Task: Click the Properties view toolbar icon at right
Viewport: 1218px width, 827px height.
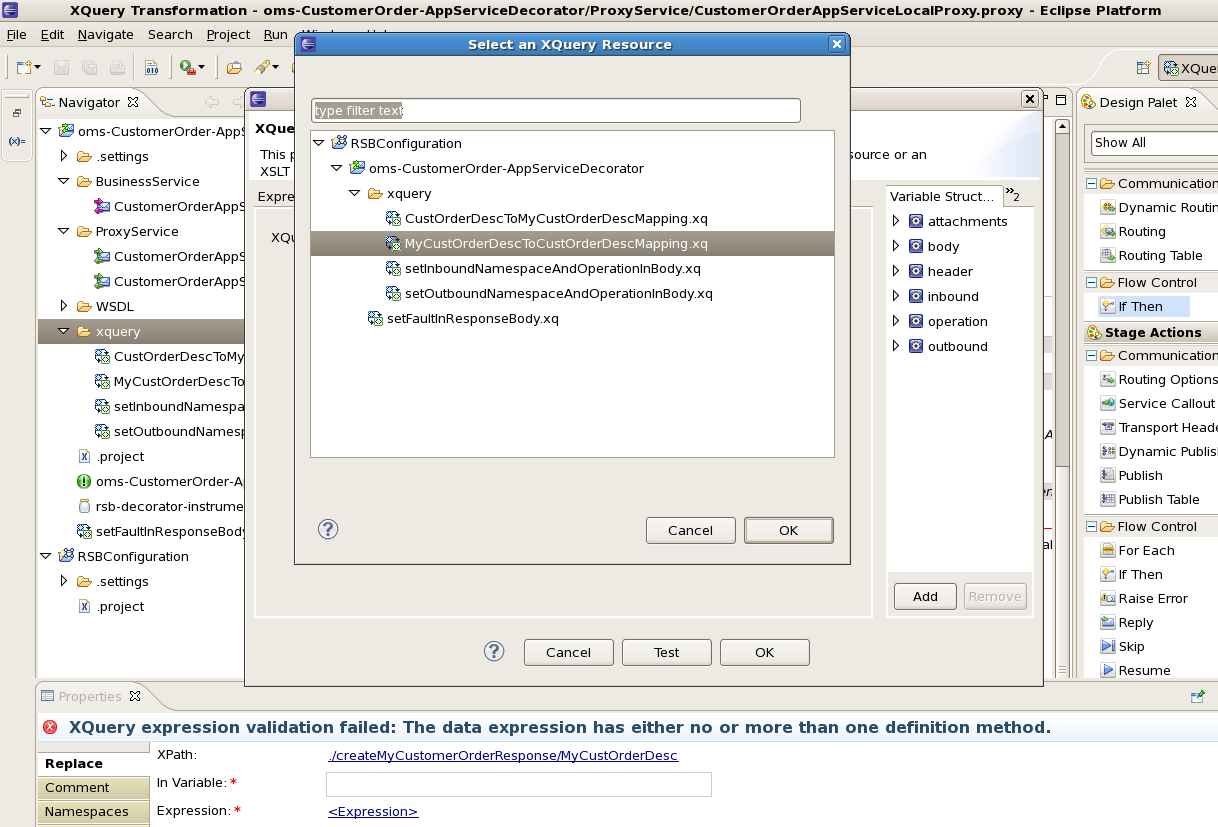Action: tap(1197, 696)
